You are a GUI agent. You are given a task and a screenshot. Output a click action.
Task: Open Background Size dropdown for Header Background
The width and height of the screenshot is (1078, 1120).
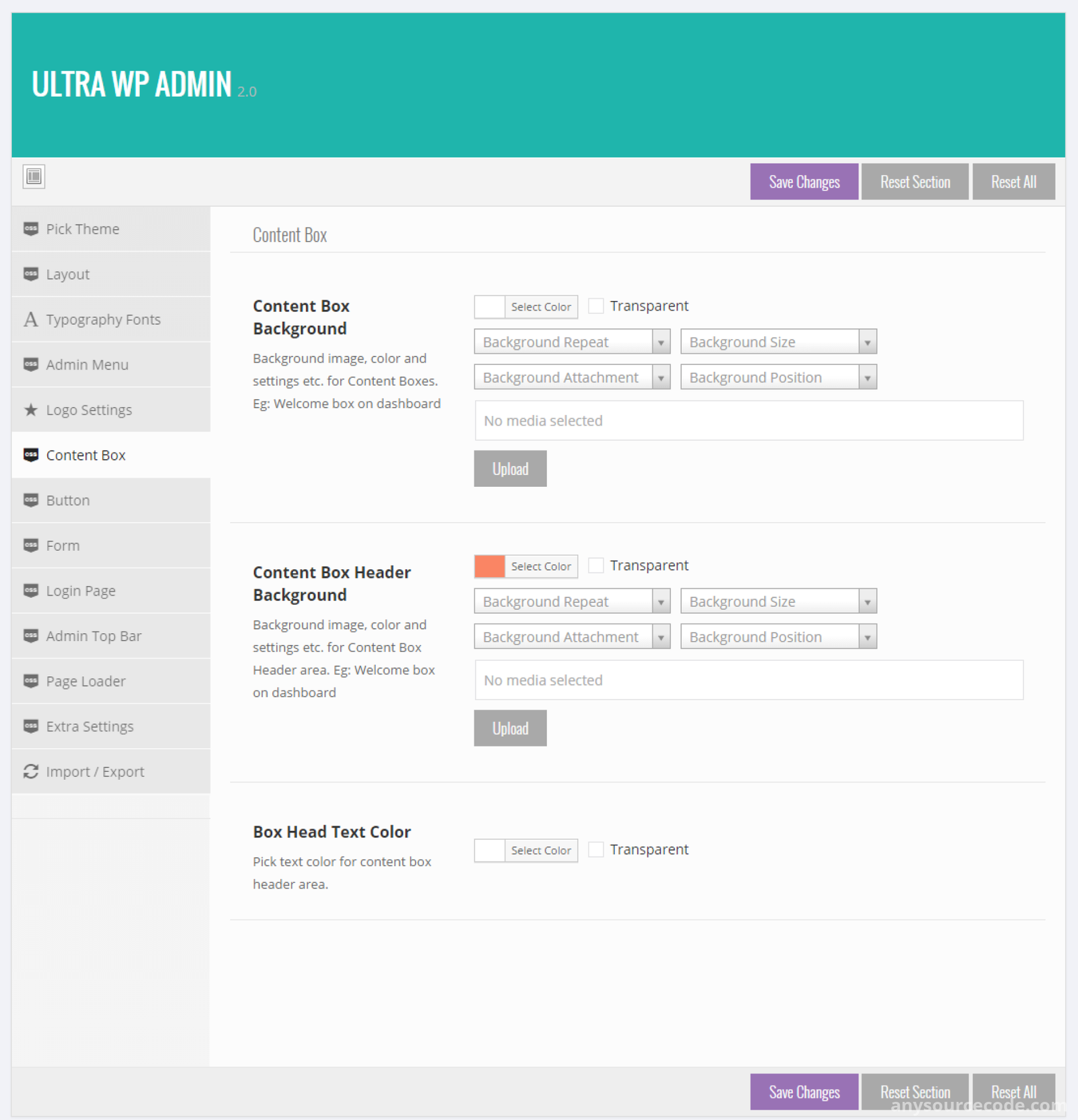click(778, 601)
